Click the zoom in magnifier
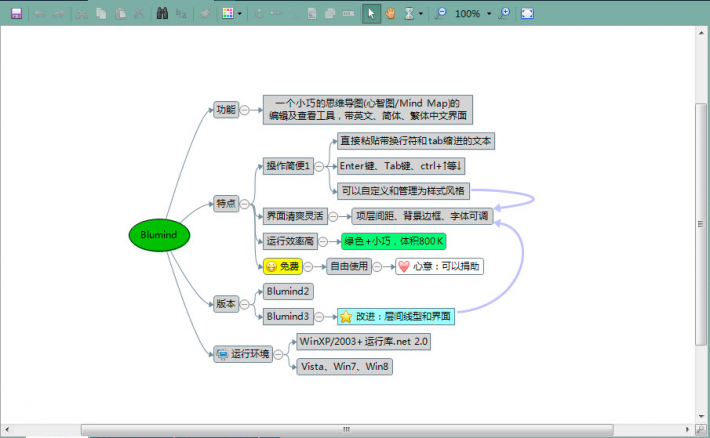The image size is (710, 438). pyautogui.click(x=504, y=14)
